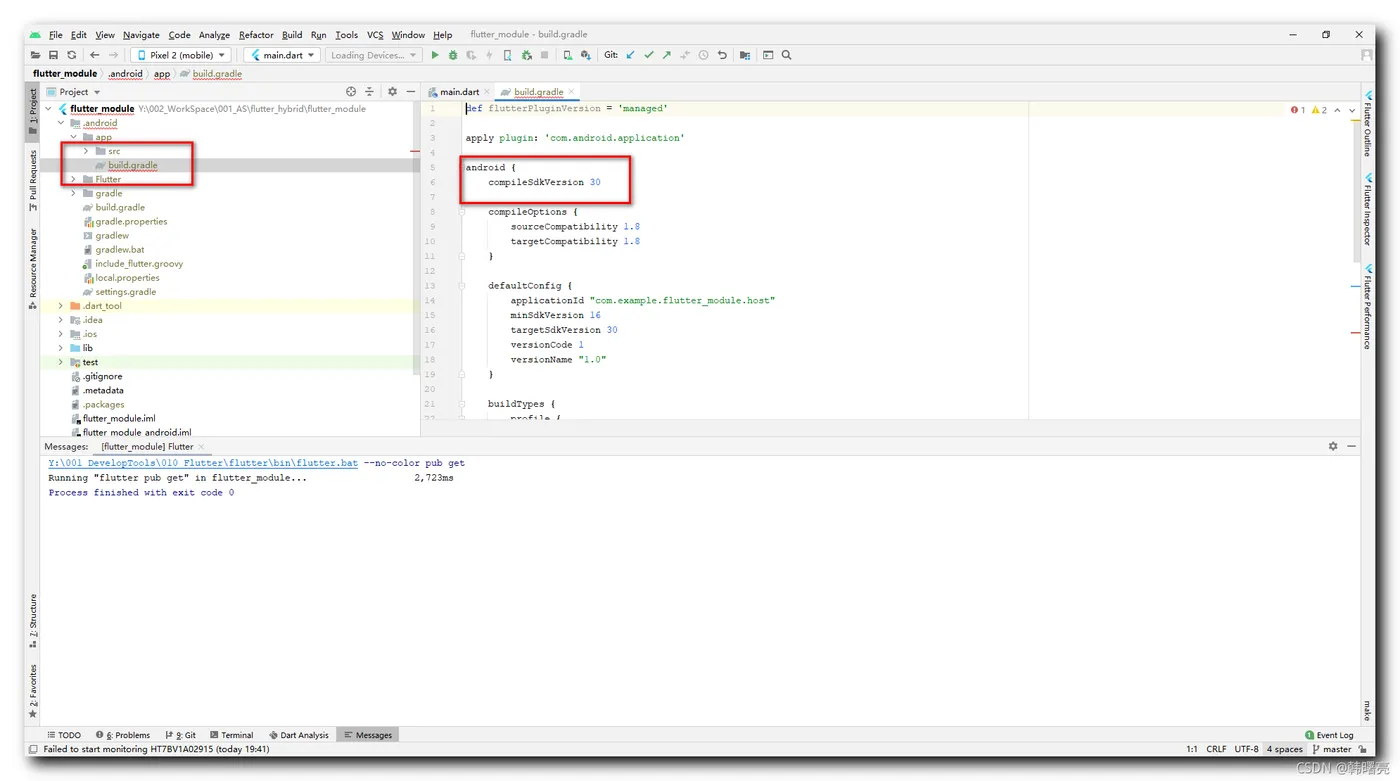1400x781 pixels.
Task: Hide the Messages panel with minus icon
Action: tap(1351, 446)
